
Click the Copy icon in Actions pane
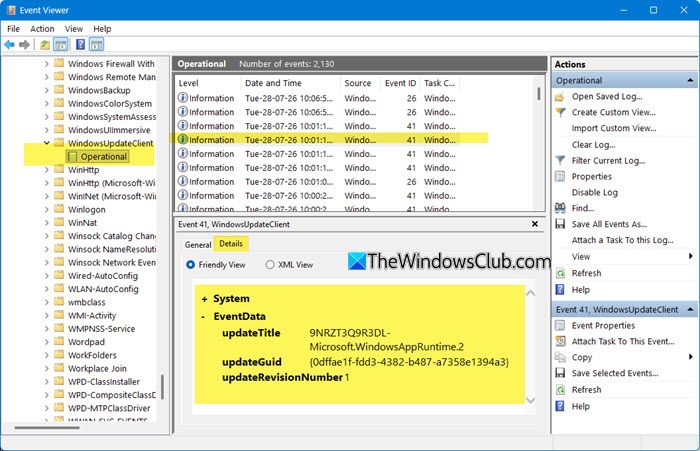[560, 357]
